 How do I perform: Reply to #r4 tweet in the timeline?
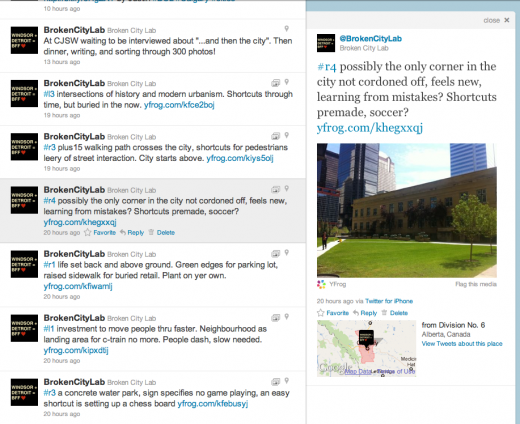tap(132, 232)
